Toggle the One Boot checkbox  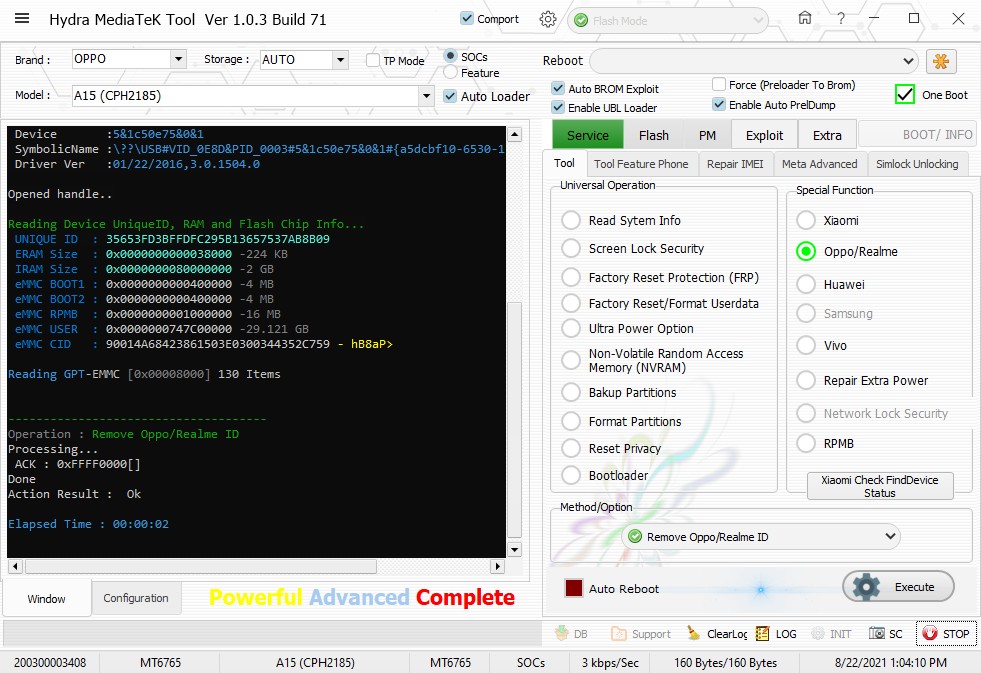pos(905,94)
